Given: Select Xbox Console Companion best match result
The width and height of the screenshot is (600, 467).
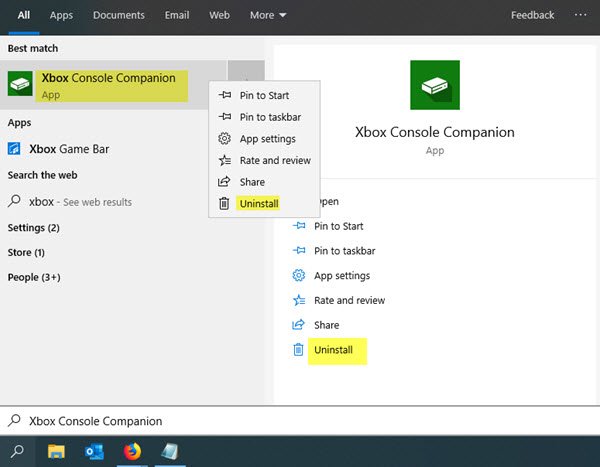Looking at the screenshot, I should (113, 85).
